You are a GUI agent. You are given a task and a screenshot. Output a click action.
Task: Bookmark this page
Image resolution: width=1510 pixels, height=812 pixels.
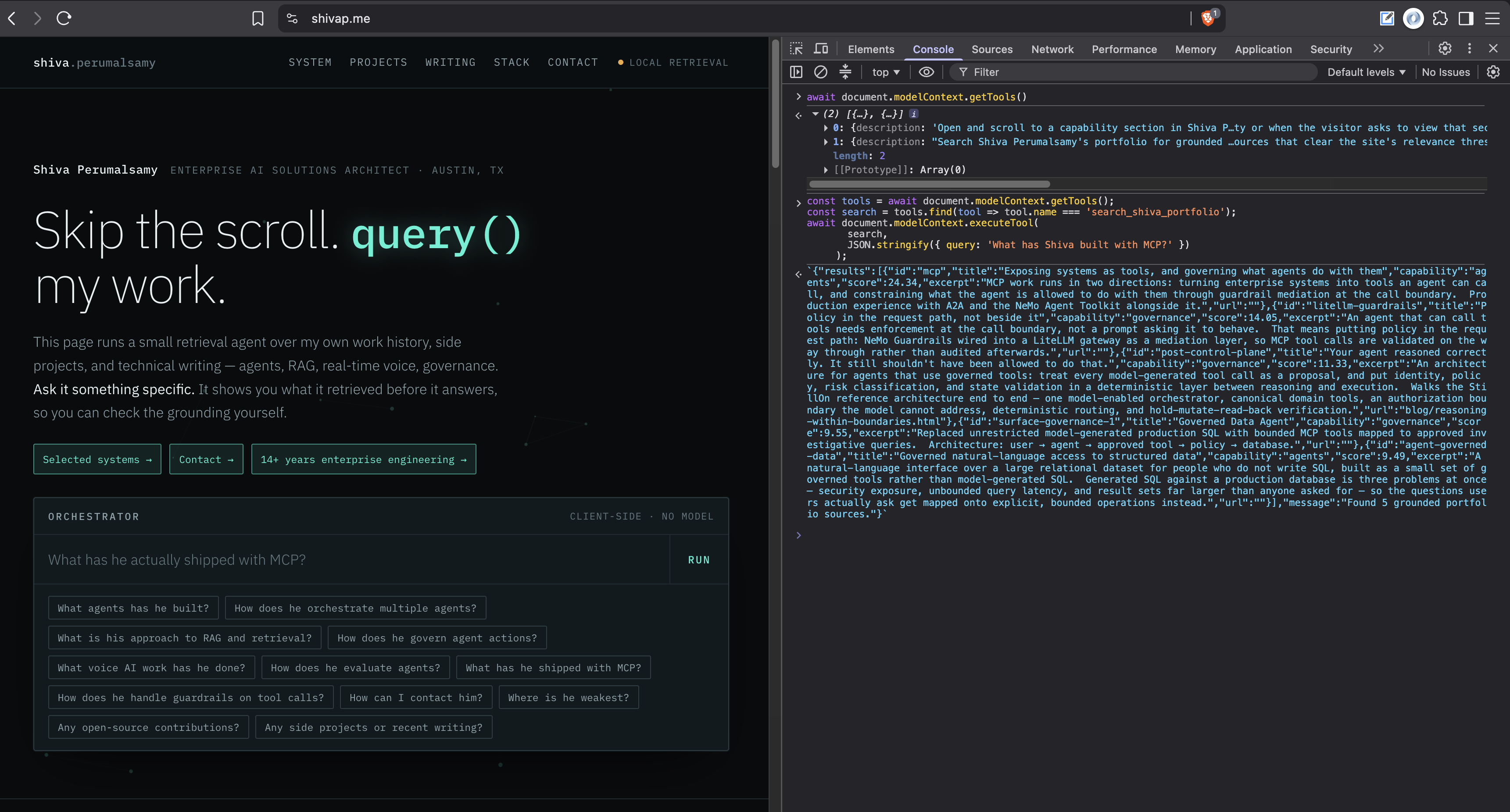coord(258,19)
